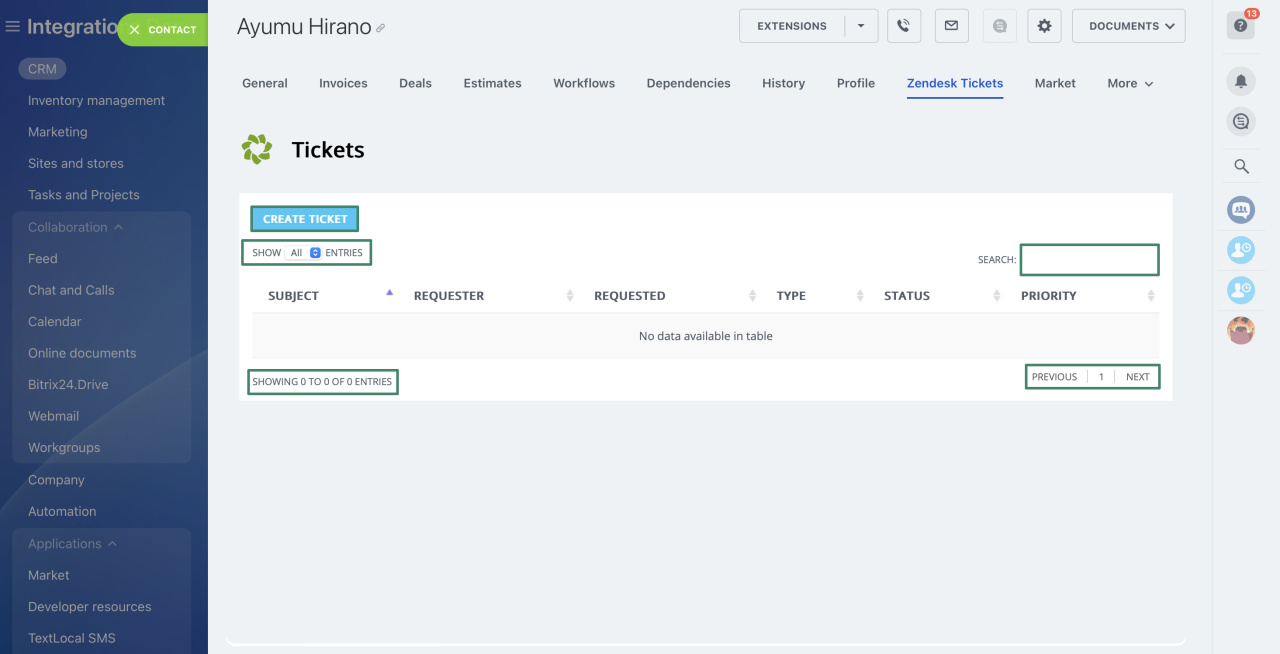The image size is (1280, 654).
Task: Open Sites and stores
Action: pyautogui.click(x=76, y=163)
